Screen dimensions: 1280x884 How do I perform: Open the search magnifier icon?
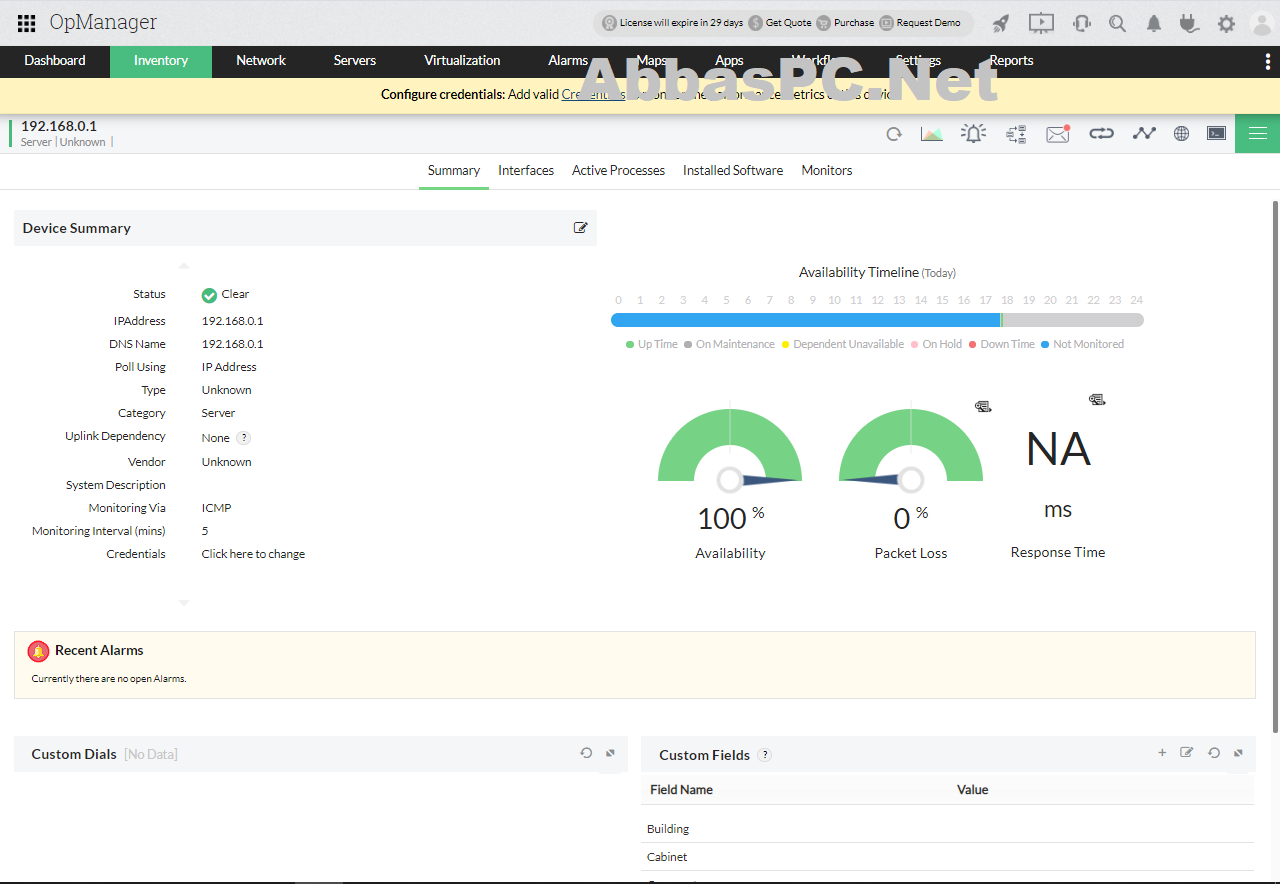pos(1118,23)
